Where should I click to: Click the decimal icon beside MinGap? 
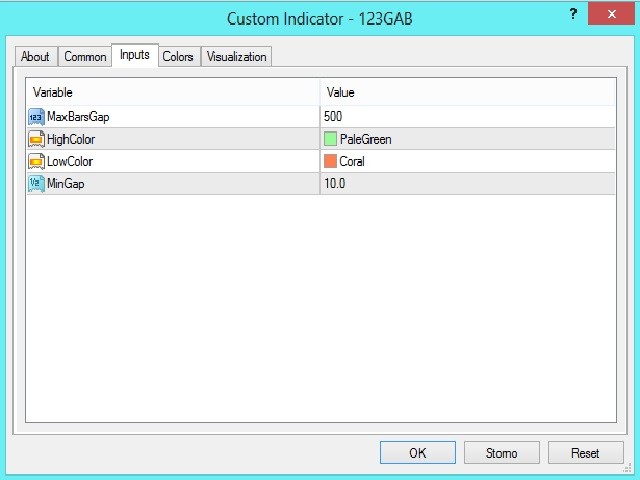(x=36, y=183)
